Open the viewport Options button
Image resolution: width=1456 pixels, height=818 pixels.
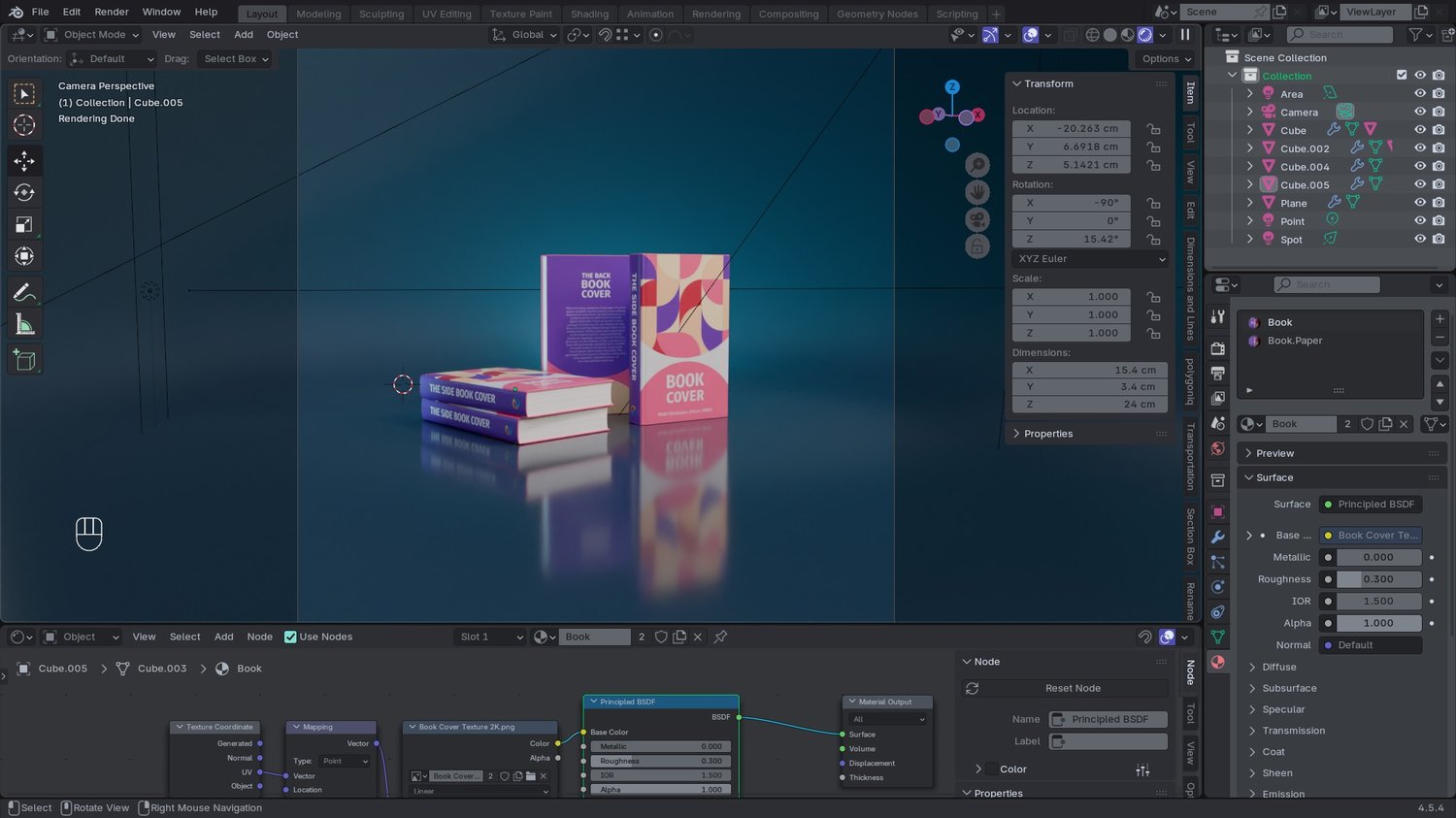(x=1166, y=59)
